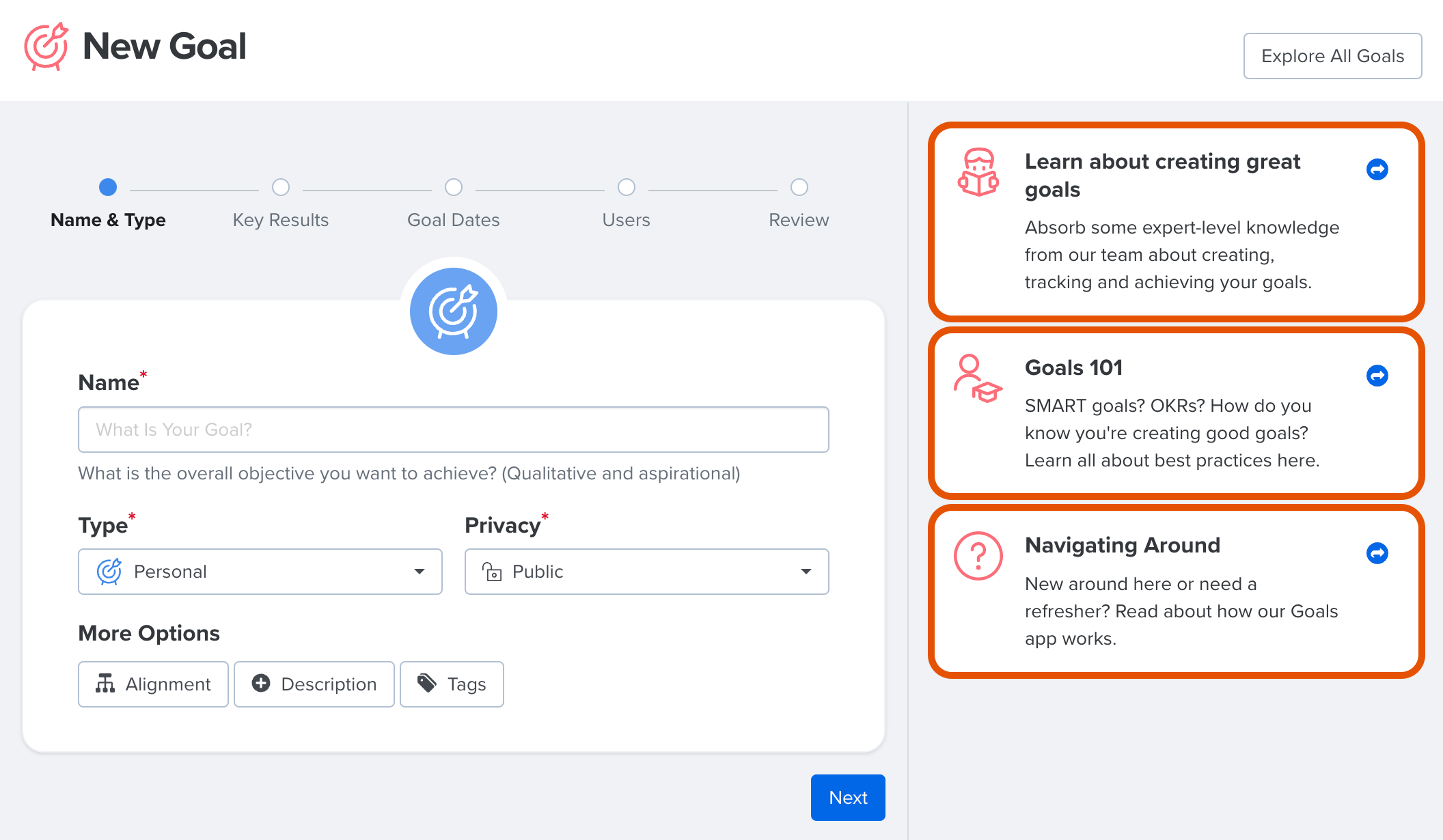Open the arrow link on Learn about creating great goals

pos(1377,169)
